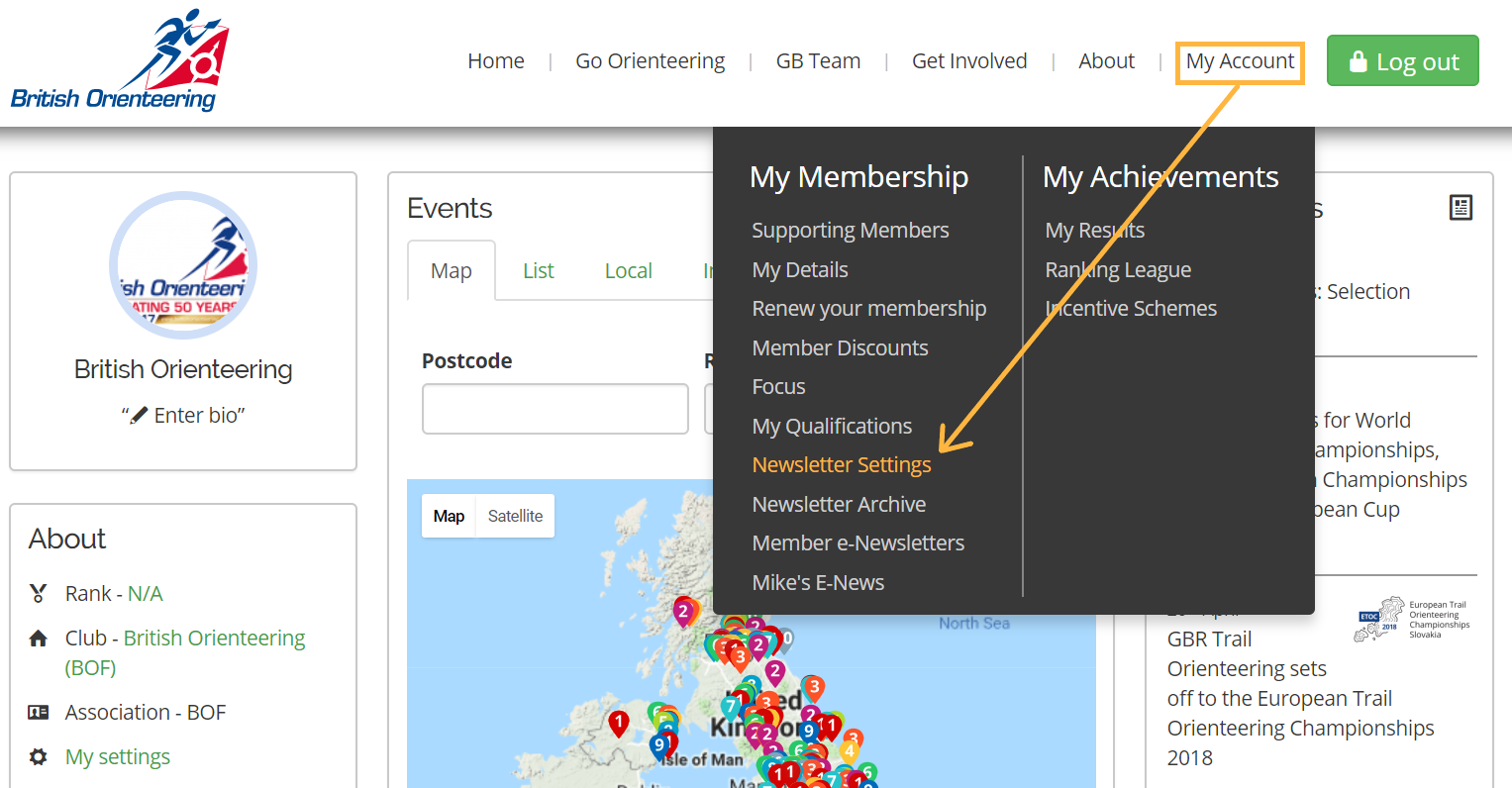Click the pencil icon beside Enter bio

[x=140, y=415]
